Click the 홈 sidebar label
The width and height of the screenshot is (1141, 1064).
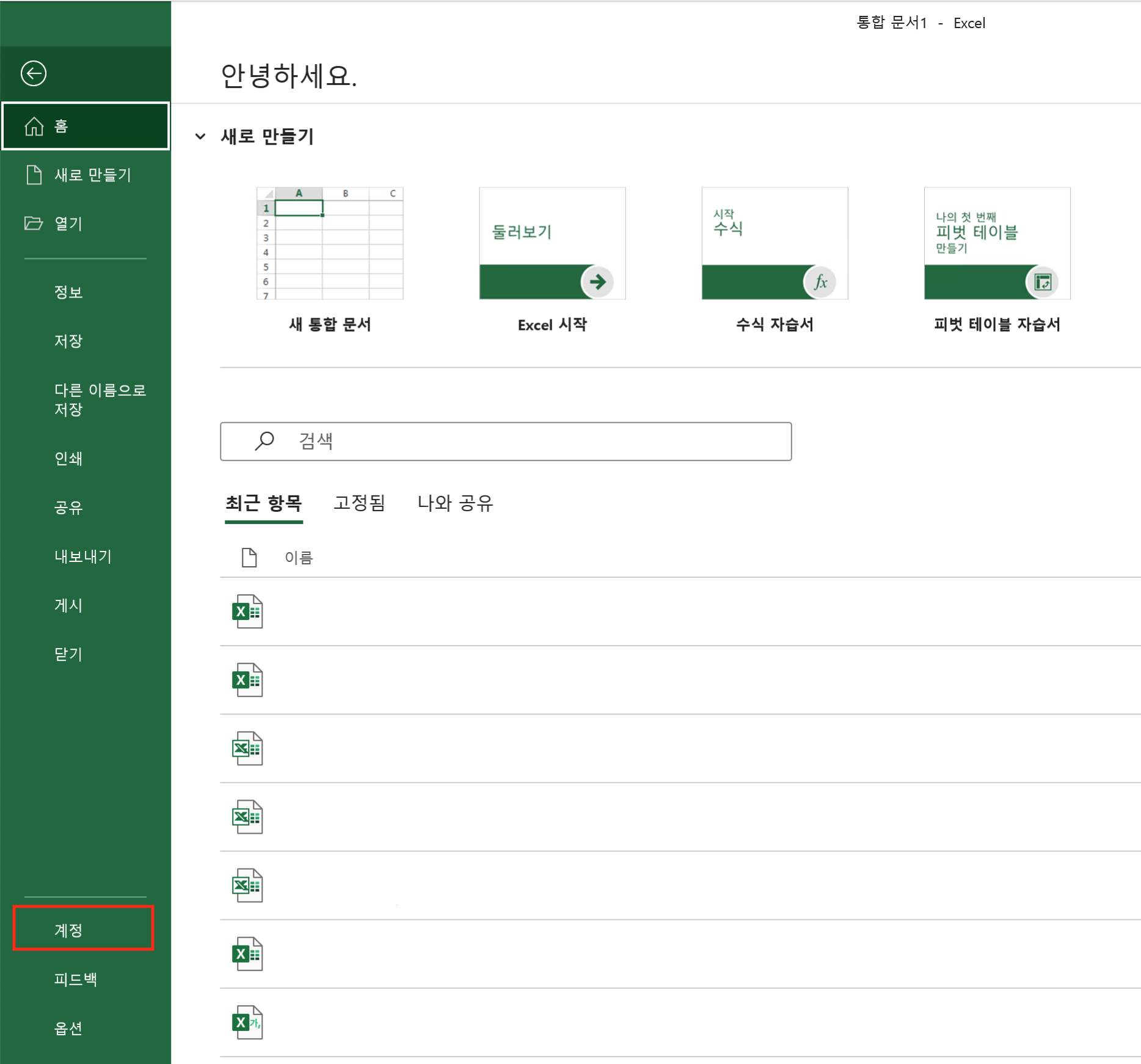(61, 126)
